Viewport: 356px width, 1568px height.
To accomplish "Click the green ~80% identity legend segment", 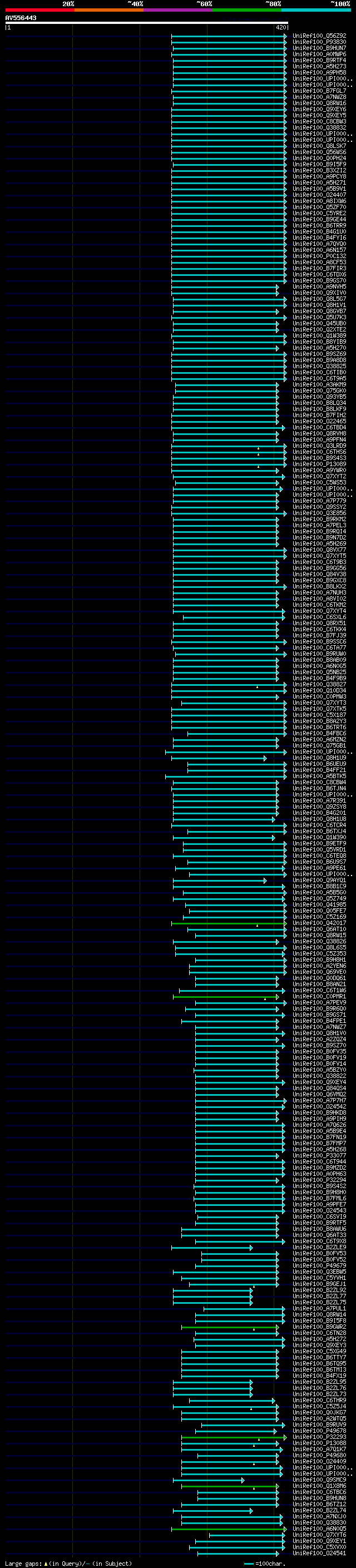I will [x=247, y=10].
